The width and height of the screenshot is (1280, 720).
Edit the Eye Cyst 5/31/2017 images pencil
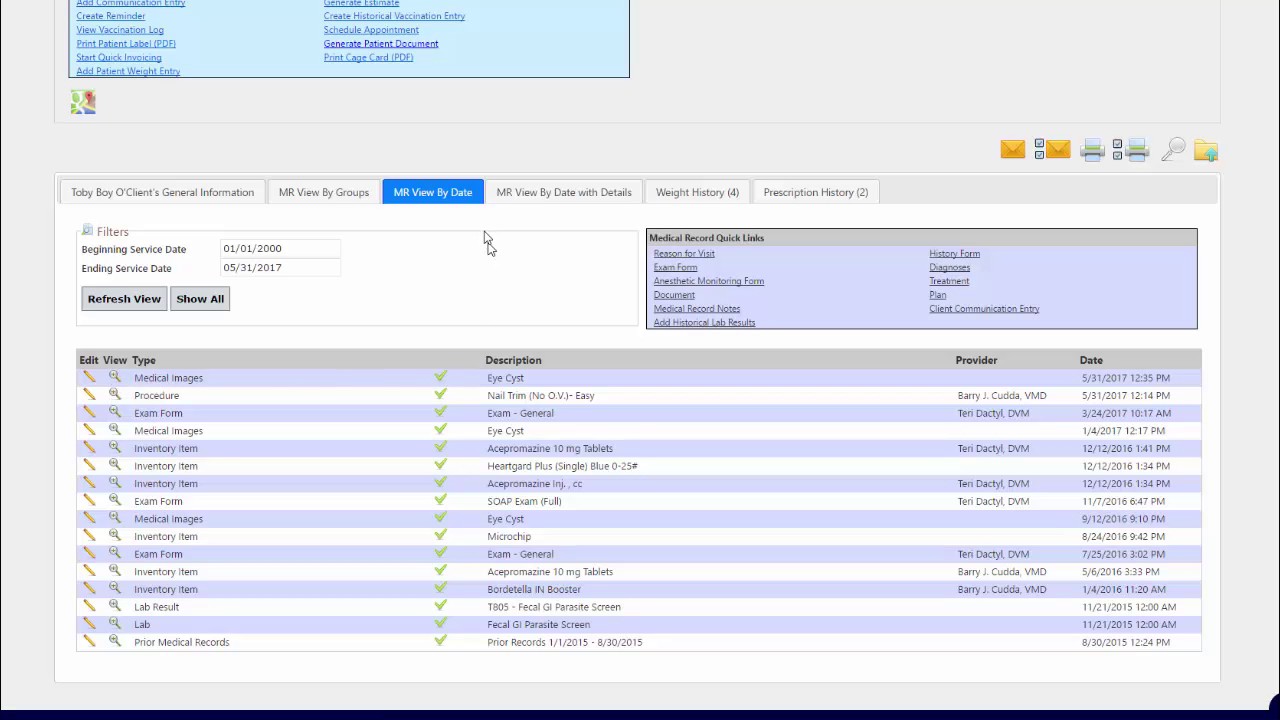[x=89, y=377]
